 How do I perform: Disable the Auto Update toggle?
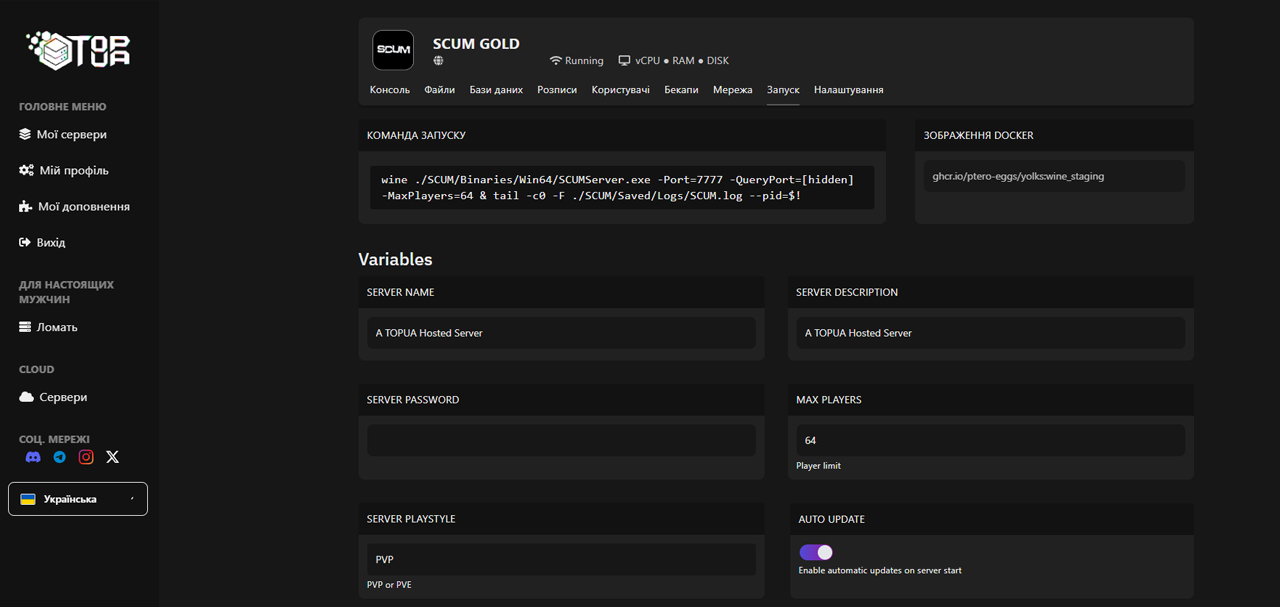coord(816,552)
